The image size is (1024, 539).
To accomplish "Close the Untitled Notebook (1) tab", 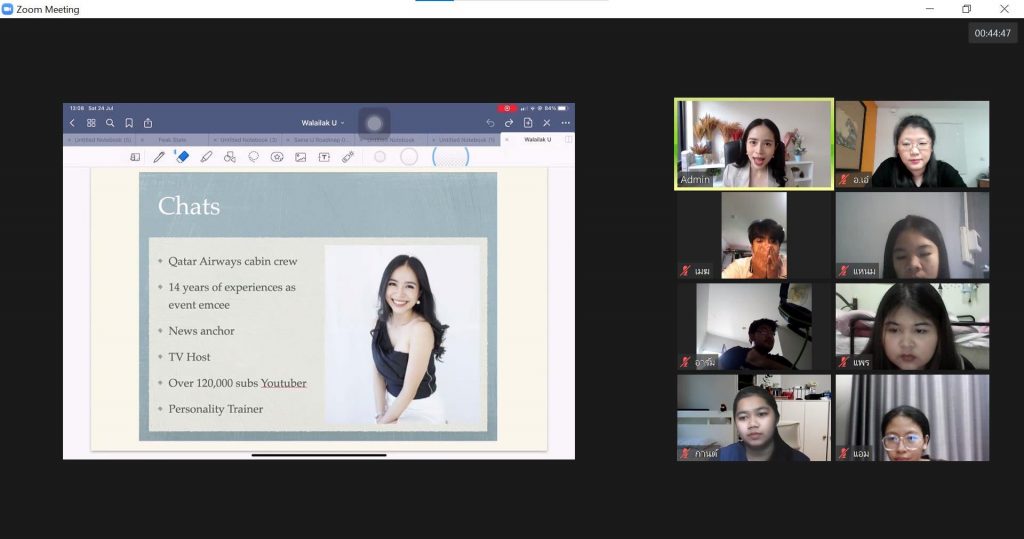I will click(x=434, y=140).
